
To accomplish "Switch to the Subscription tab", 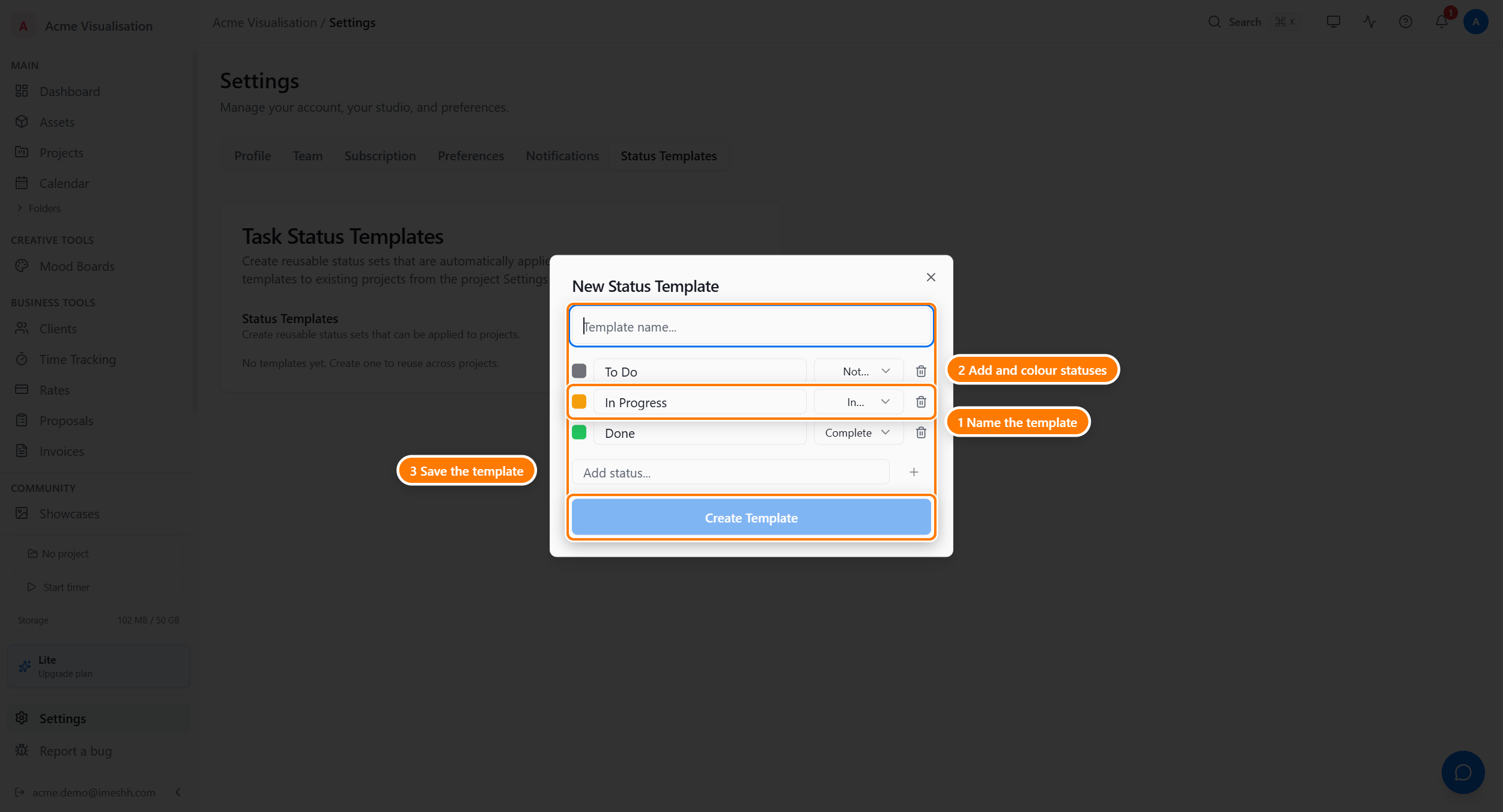I will 380,156.
